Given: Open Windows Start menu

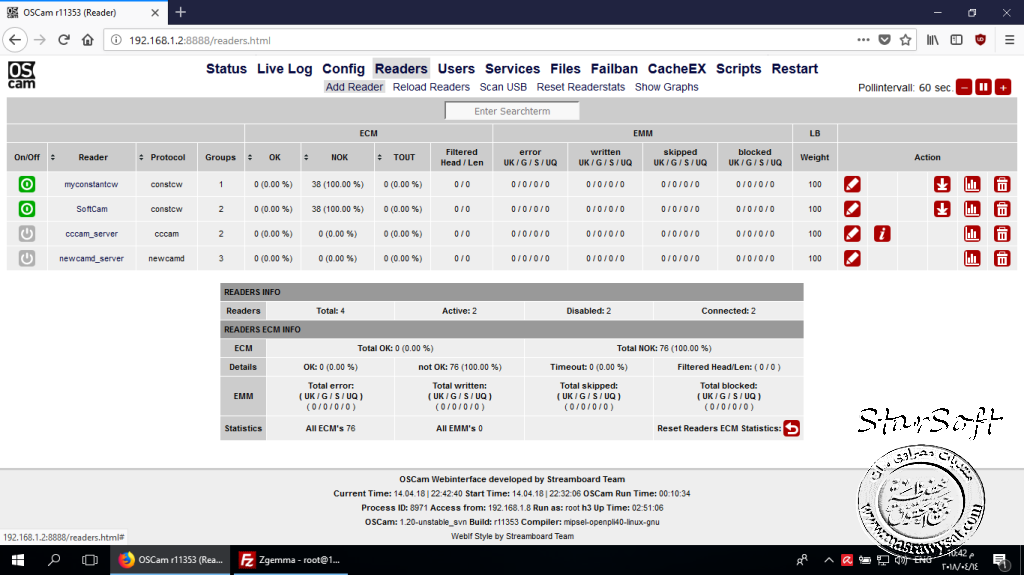Looking at the screenshot, I should (18, 560).
